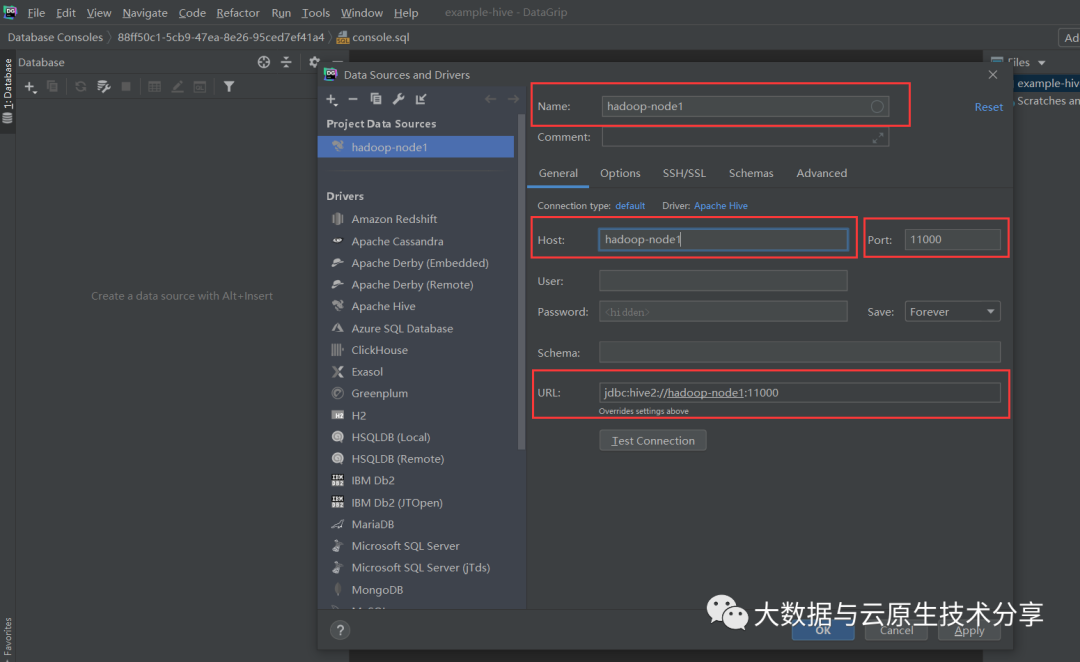Duplicate the selected data source icon
Image resolution: width=1080 pixels, height=662 pixels.
click(375, 99)
